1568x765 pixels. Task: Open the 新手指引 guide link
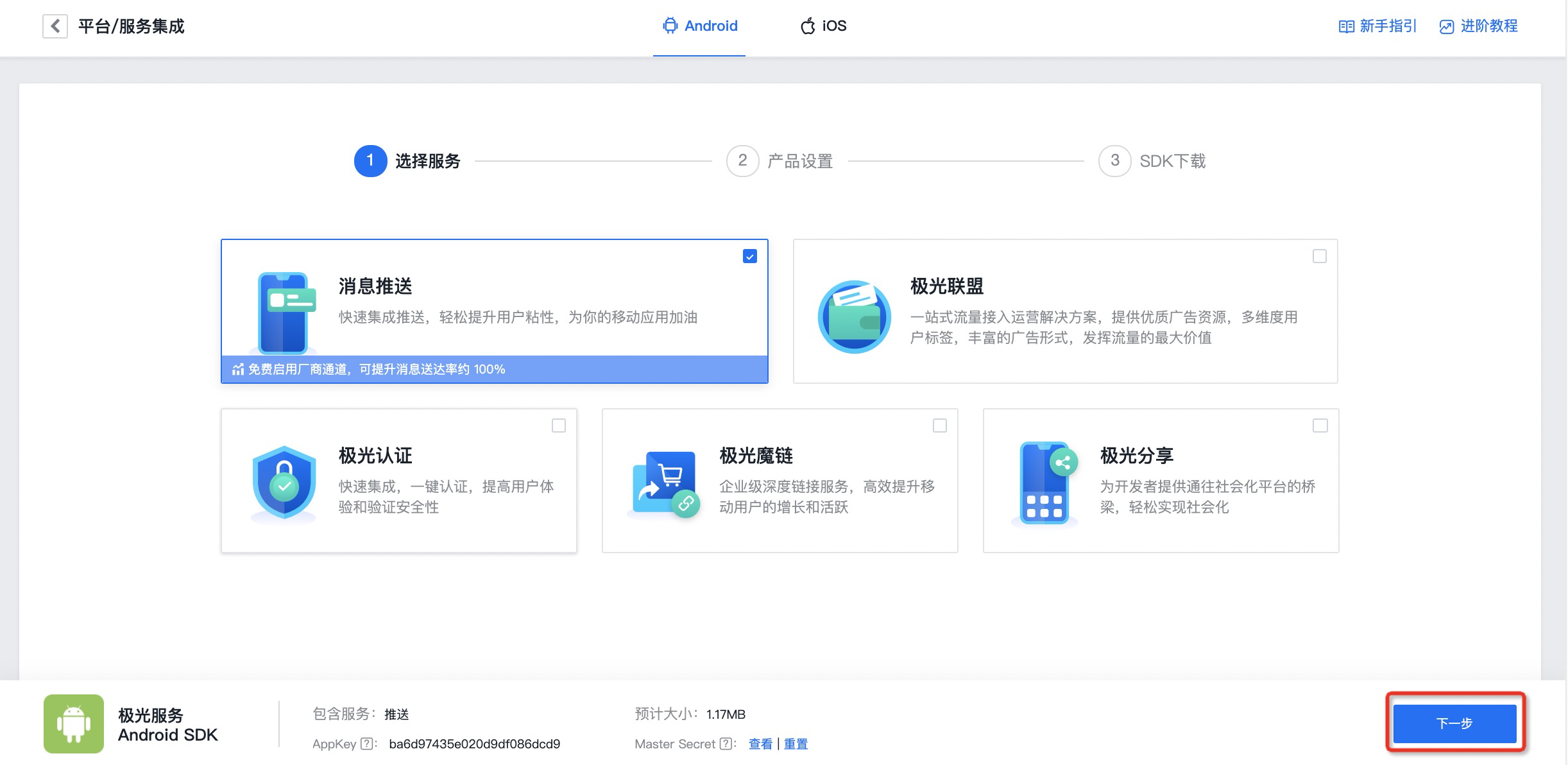tap(1377, 26)
